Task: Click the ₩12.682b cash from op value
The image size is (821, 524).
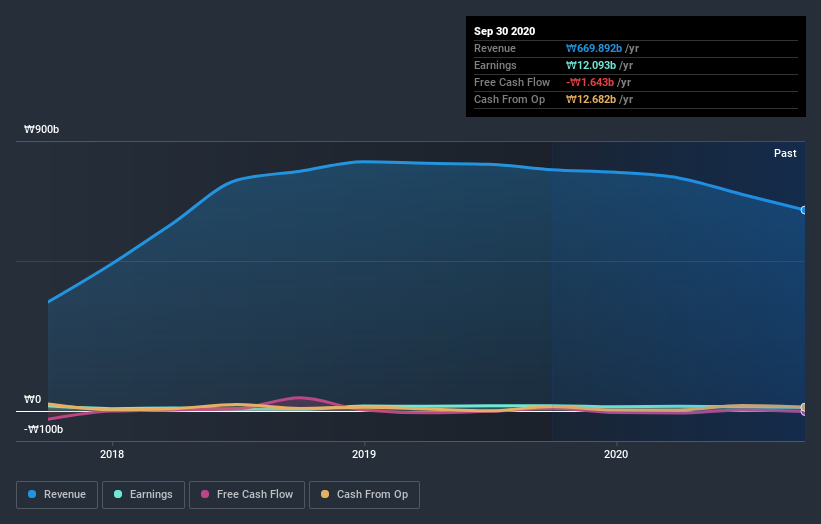Action: 591,99
